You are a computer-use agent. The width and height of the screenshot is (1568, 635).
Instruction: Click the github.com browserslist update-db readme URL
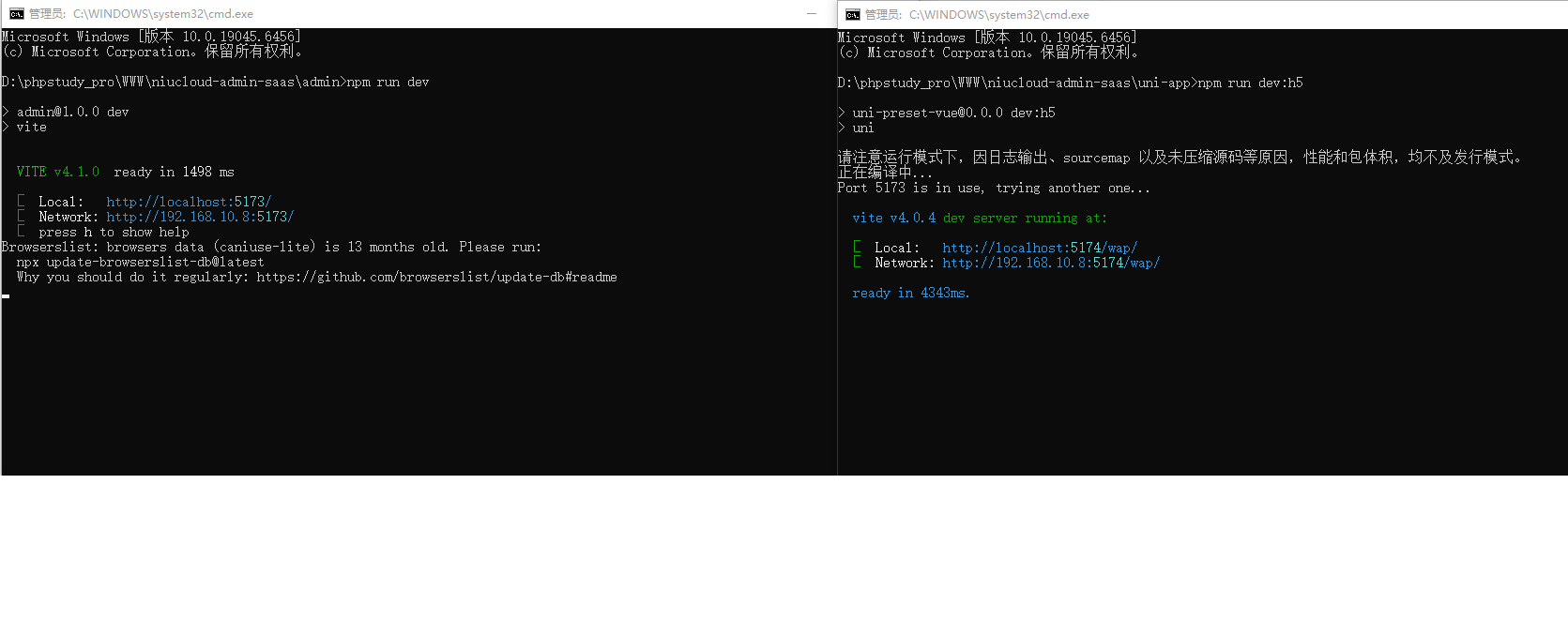[x=436, y=277]
